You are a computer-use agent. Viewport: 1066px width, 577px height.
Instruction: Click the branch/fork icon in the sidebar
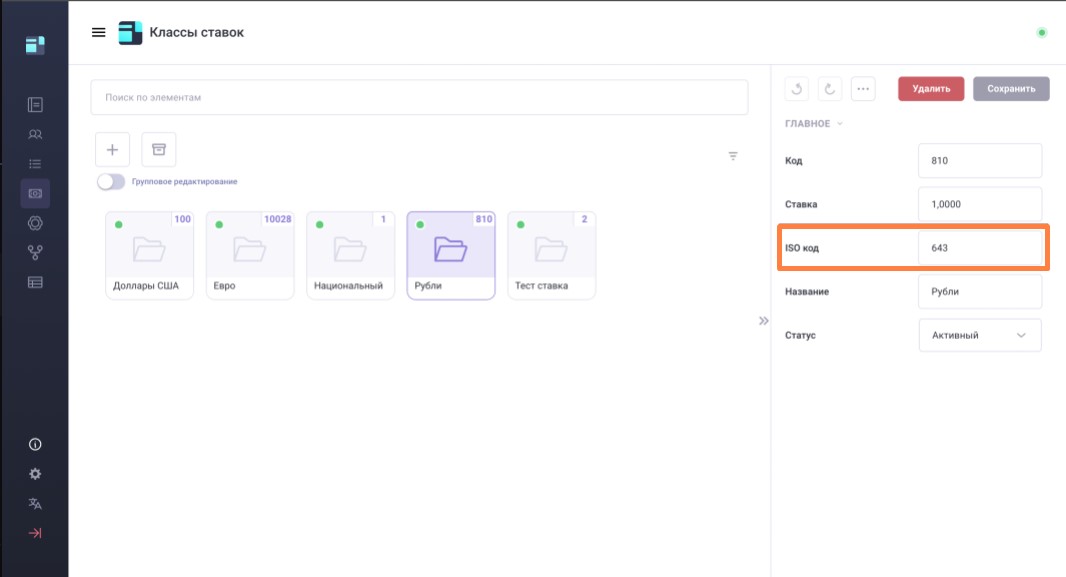point(35,252)
